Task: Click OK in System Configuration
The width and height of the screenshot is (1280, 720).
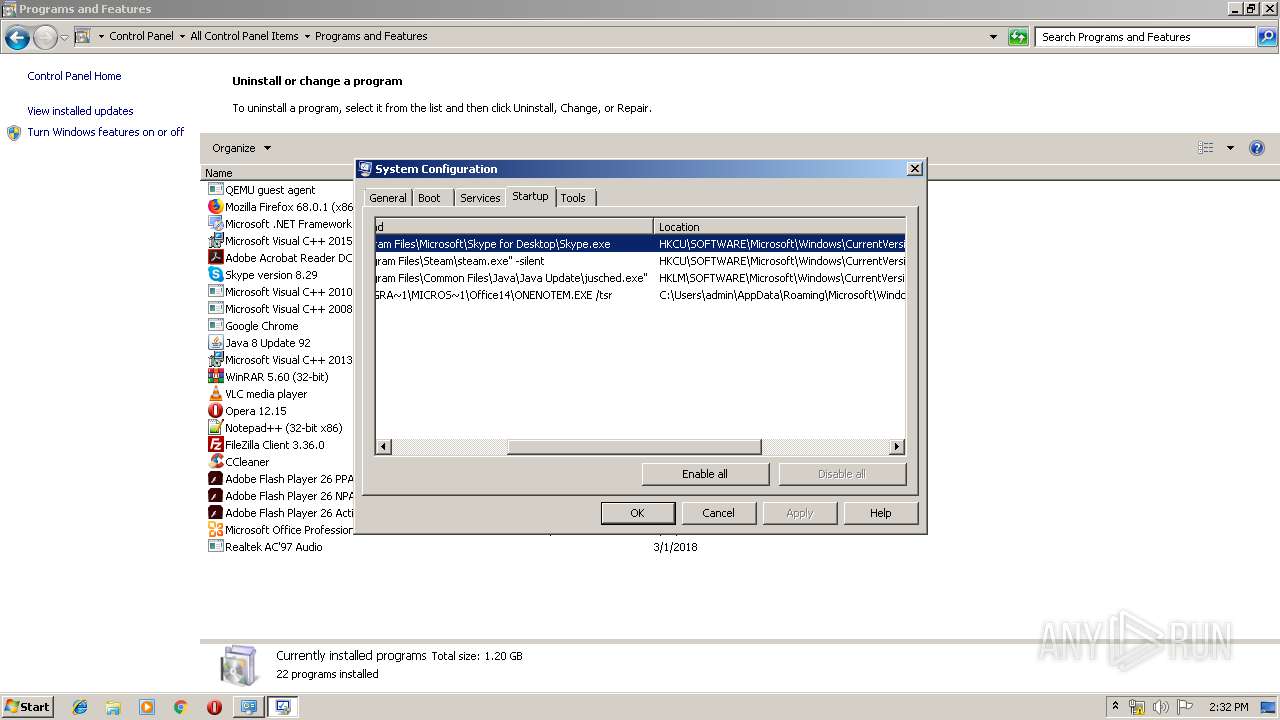Action: [x=637, y=513]
